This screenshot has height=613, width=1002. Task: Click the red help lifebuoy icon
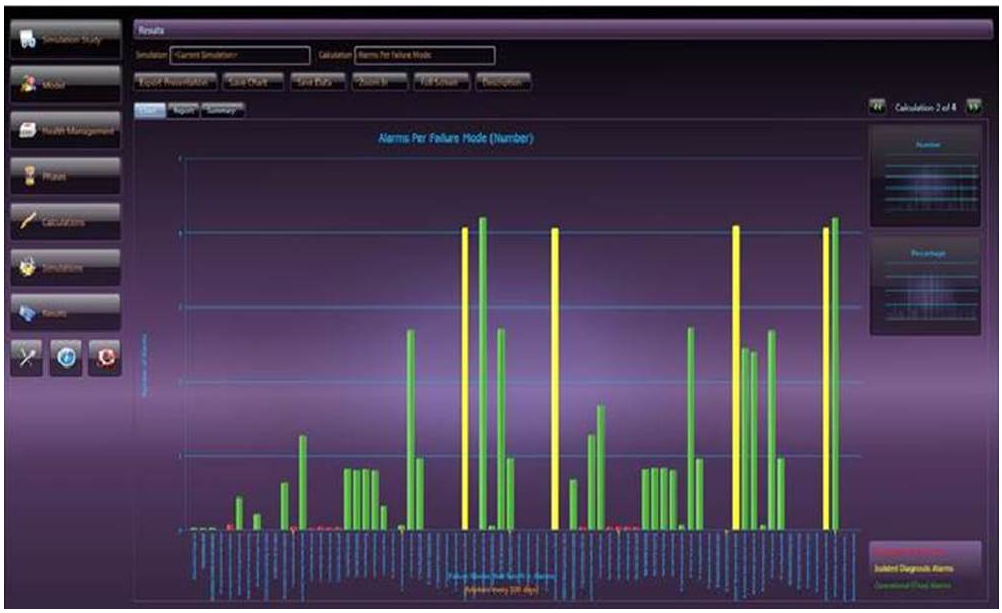[104, 358]
